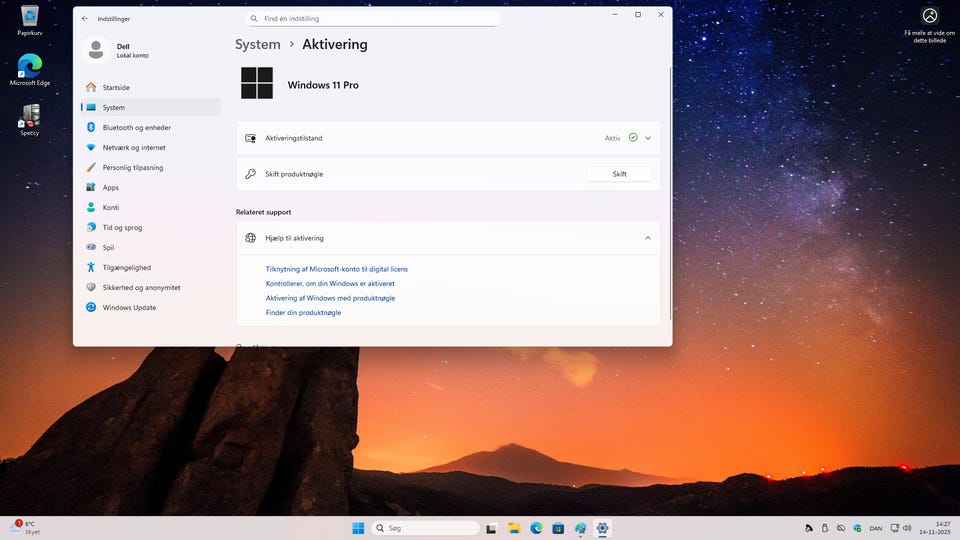
Task: Open the Finder din produktnøgle link
Action: [303, 313]
